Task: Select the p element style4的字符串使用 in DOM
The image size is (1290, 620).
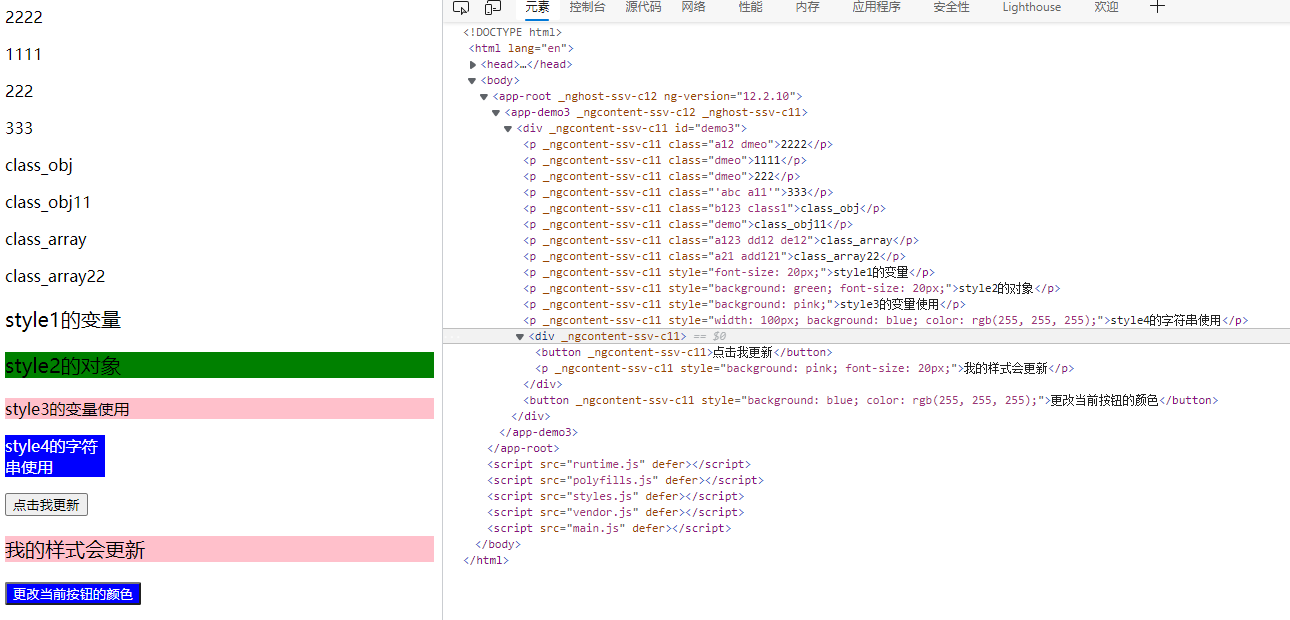Action: 886,320
